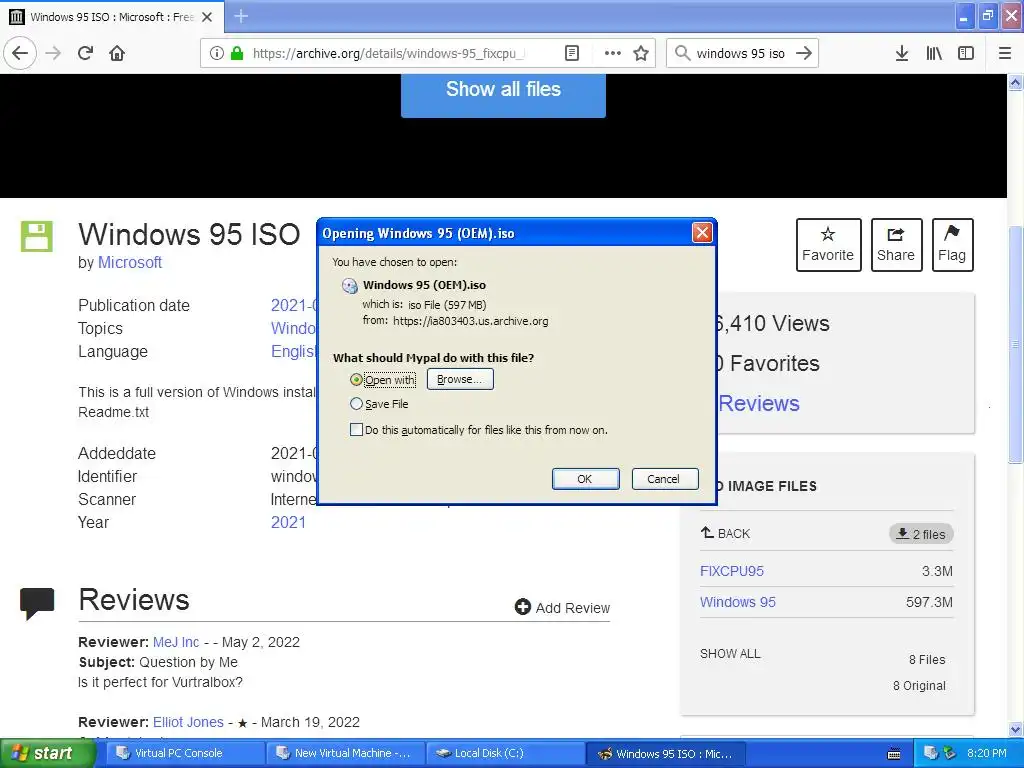Screen dimensions: 1024x768
Task: Go to the home page icon
Action: (117, 53)
